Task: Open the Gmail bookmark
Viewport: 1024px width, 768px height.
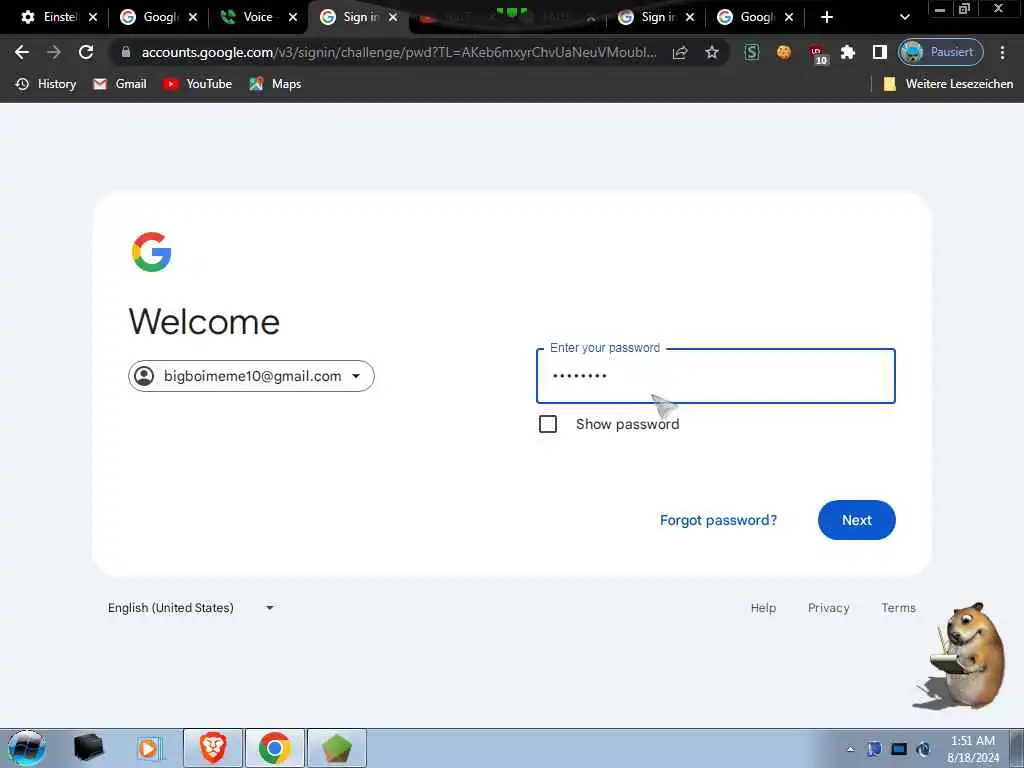Action: click(x=120, y=84)
